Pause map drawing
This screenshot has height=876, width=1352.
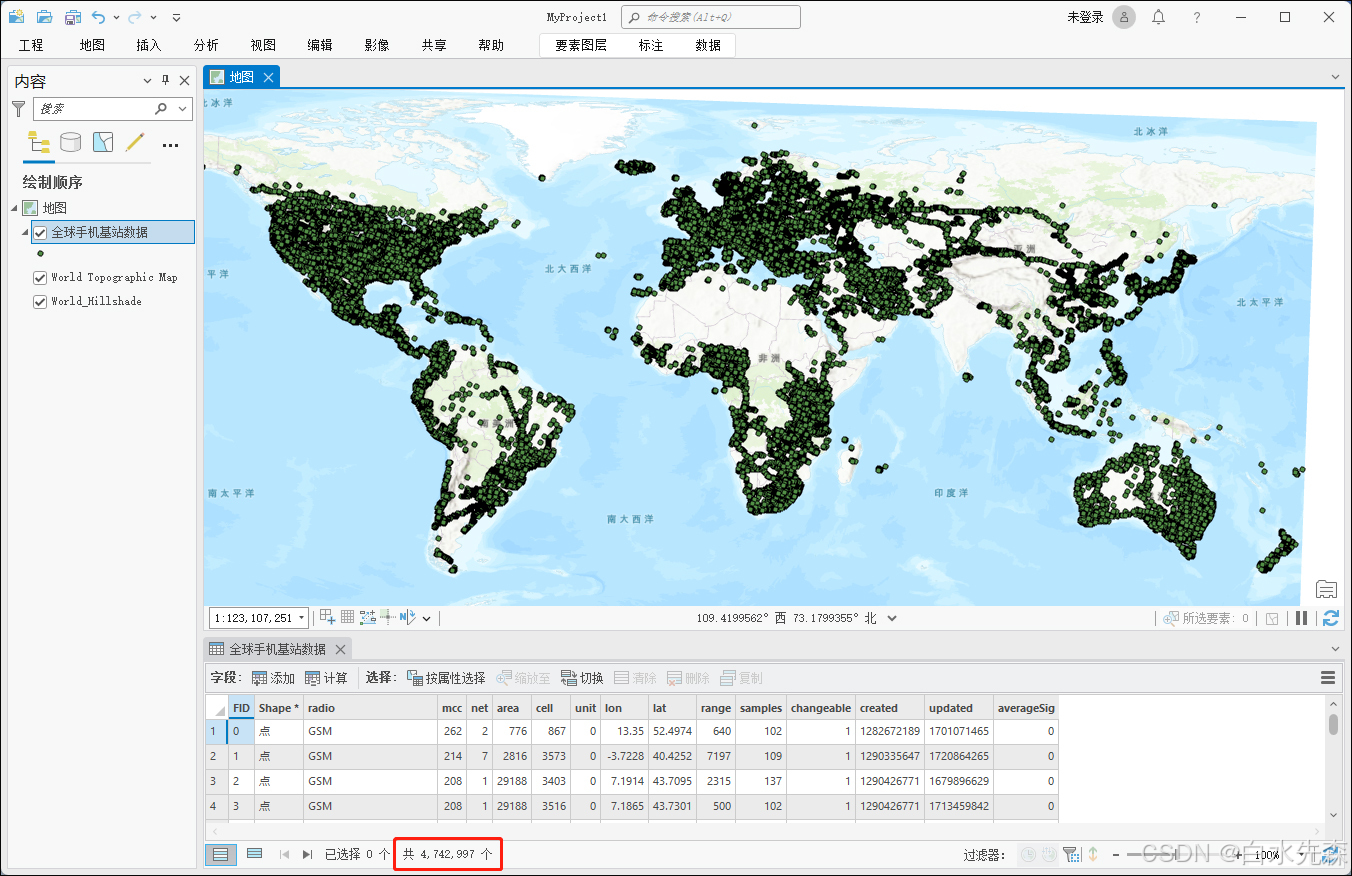[1302, 618]
